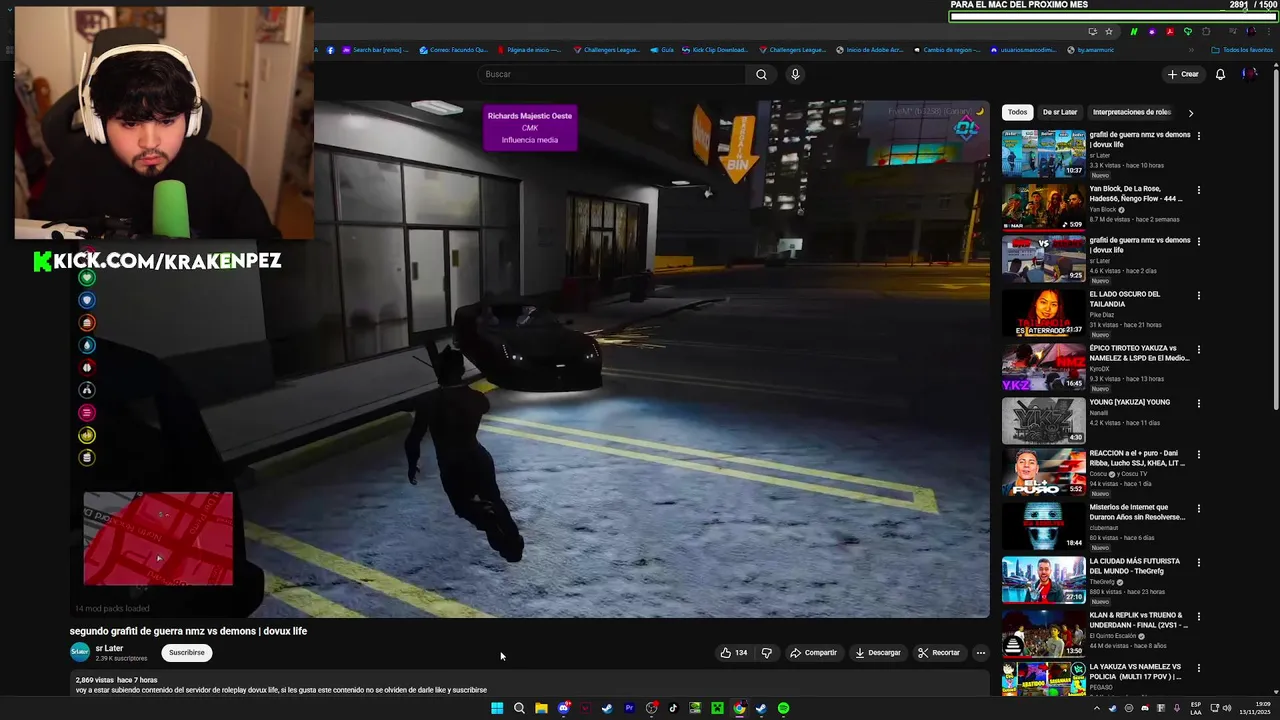Open options menu for Misterios de Internet video
The height and width of the screenshot is (720, 1280).
coord(1198,509)
